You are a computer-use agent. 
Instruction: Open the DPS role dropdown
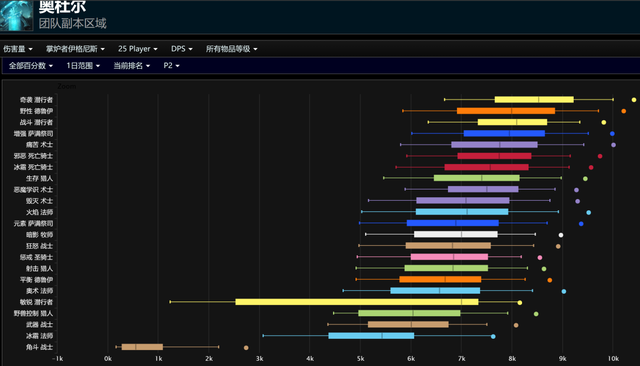(182, 49)
